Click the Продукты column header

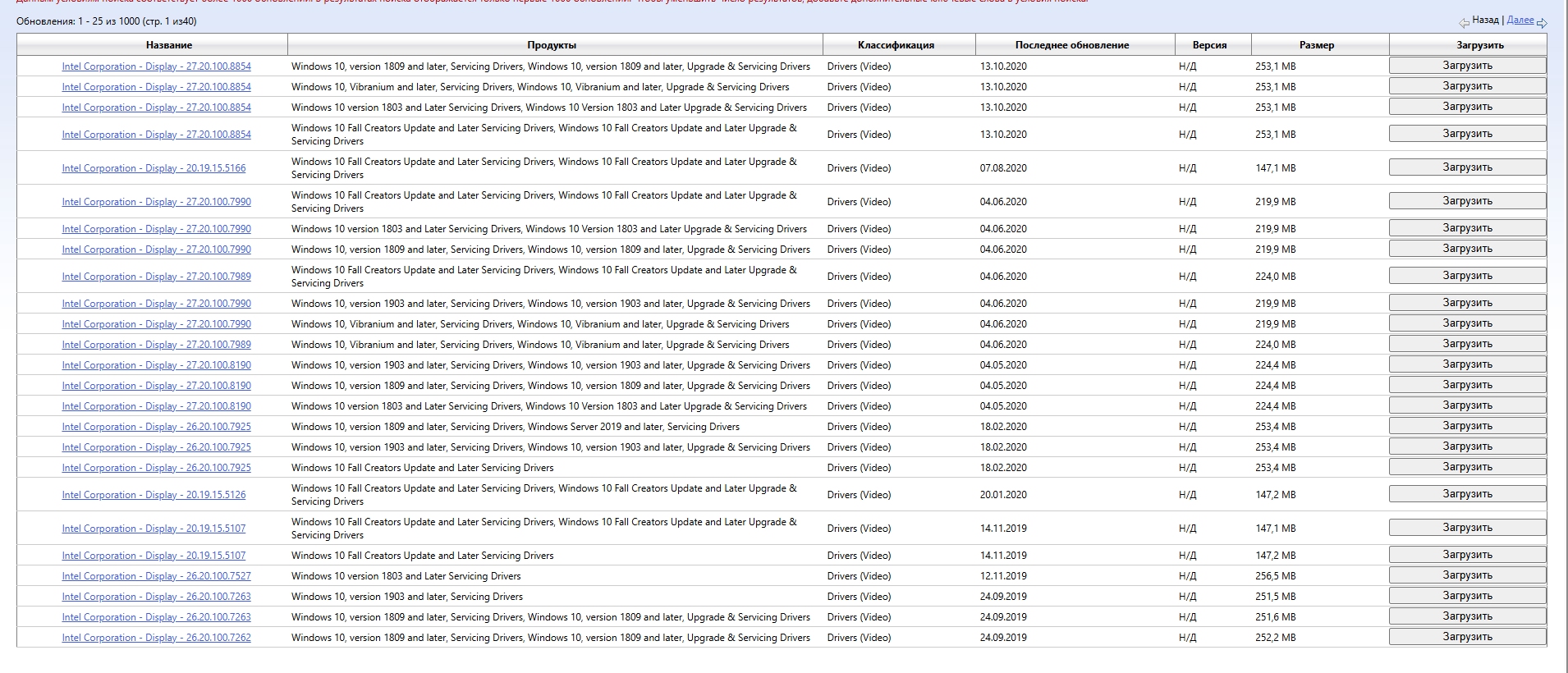tap(552, 45)
